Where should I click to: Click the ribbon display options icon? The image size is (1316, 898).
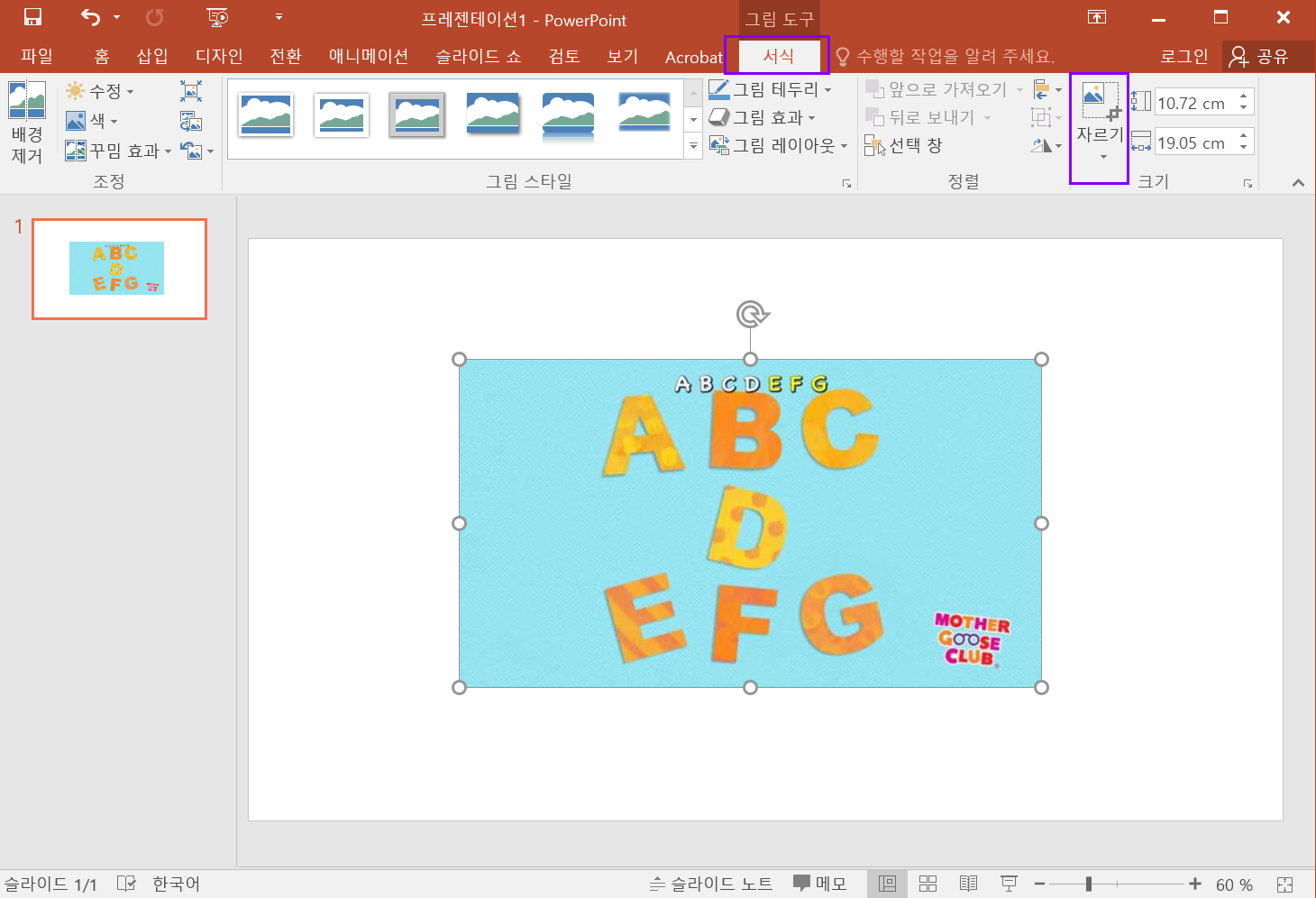coord(1097,17)
